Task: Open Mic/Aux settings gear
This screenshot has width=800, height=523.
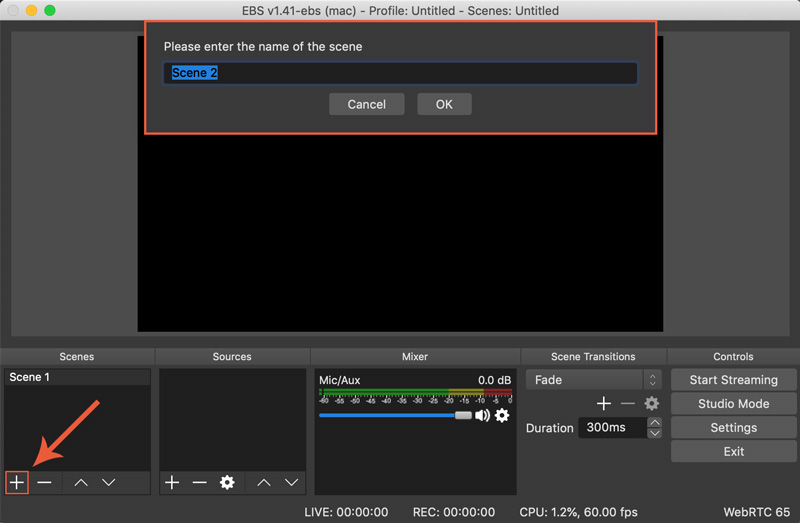Action: [x=502, y=415]
